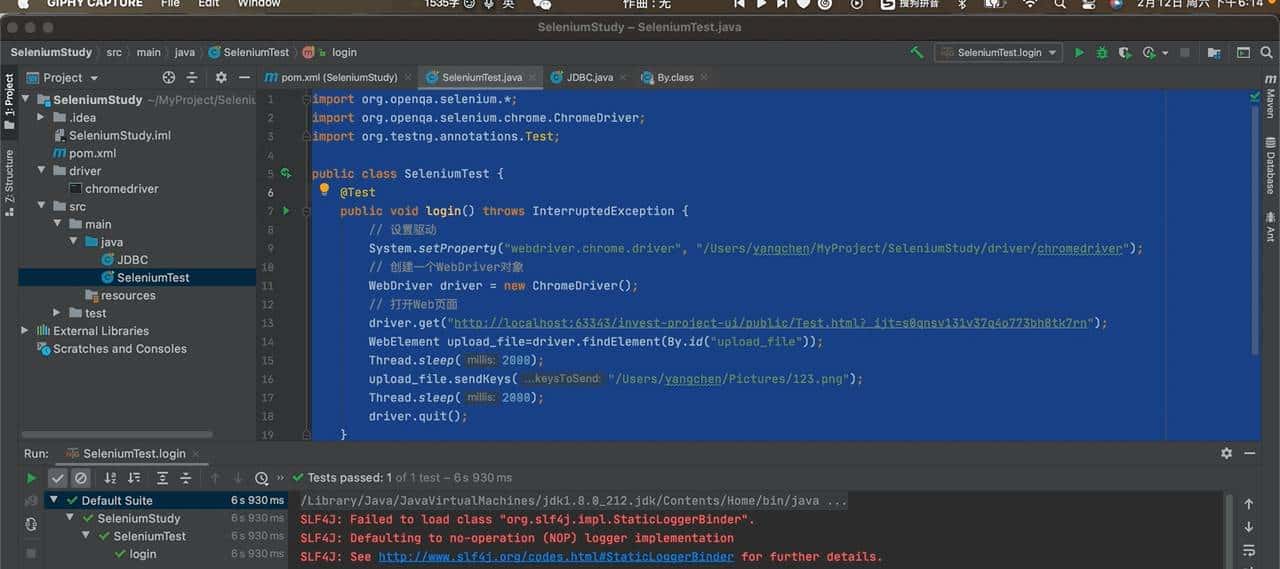Open the File menu in the macOS menu bar
The image size is (1280, 569).
(171, 3)
